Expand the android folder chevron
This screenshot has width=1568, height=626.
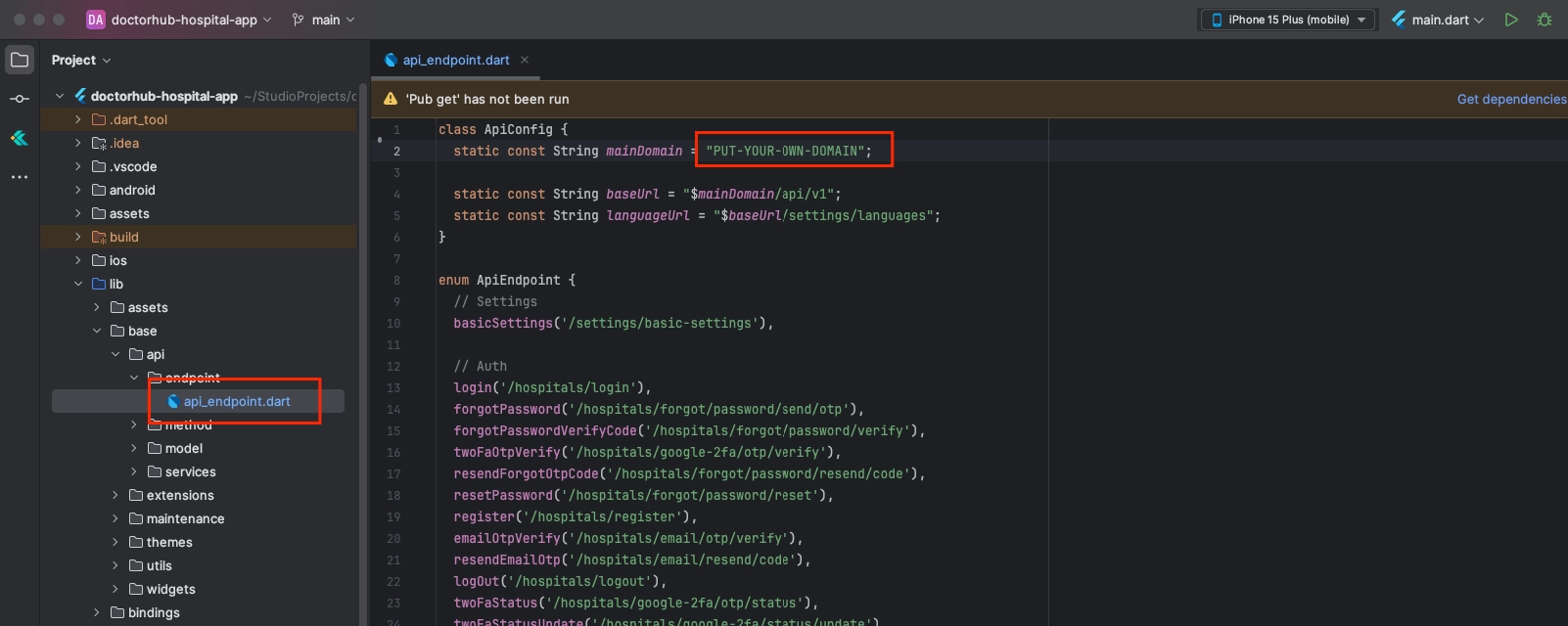pyautogui.click(x=78, y=190)
